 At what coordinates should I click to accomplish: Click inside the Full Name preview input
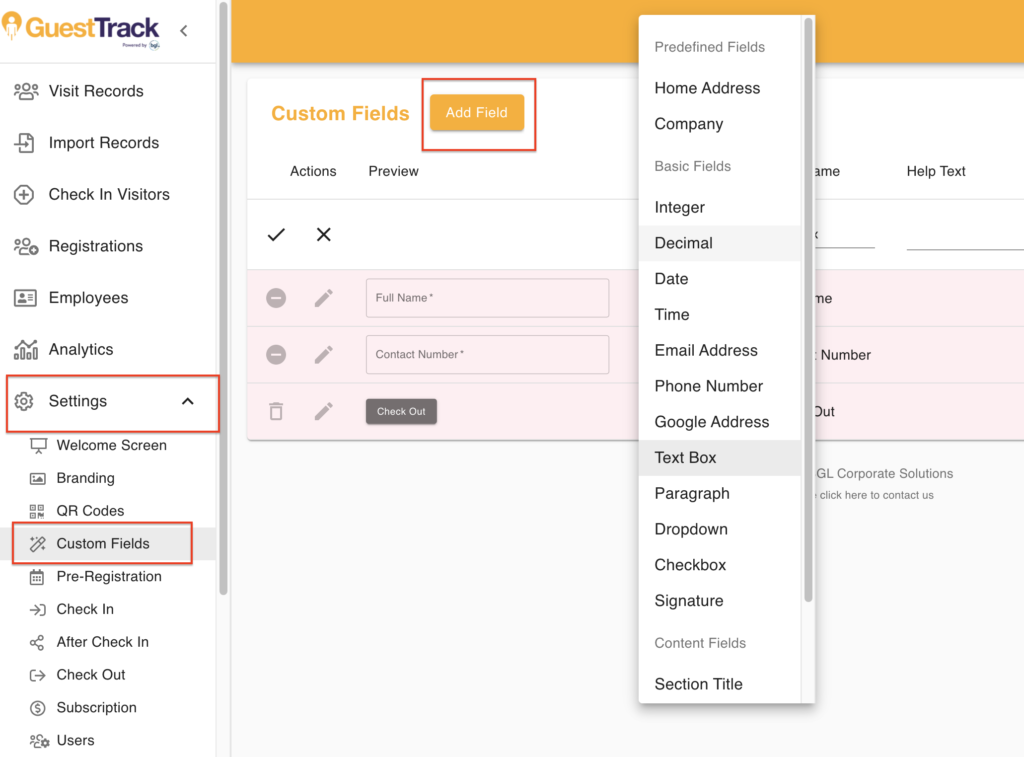487,298
